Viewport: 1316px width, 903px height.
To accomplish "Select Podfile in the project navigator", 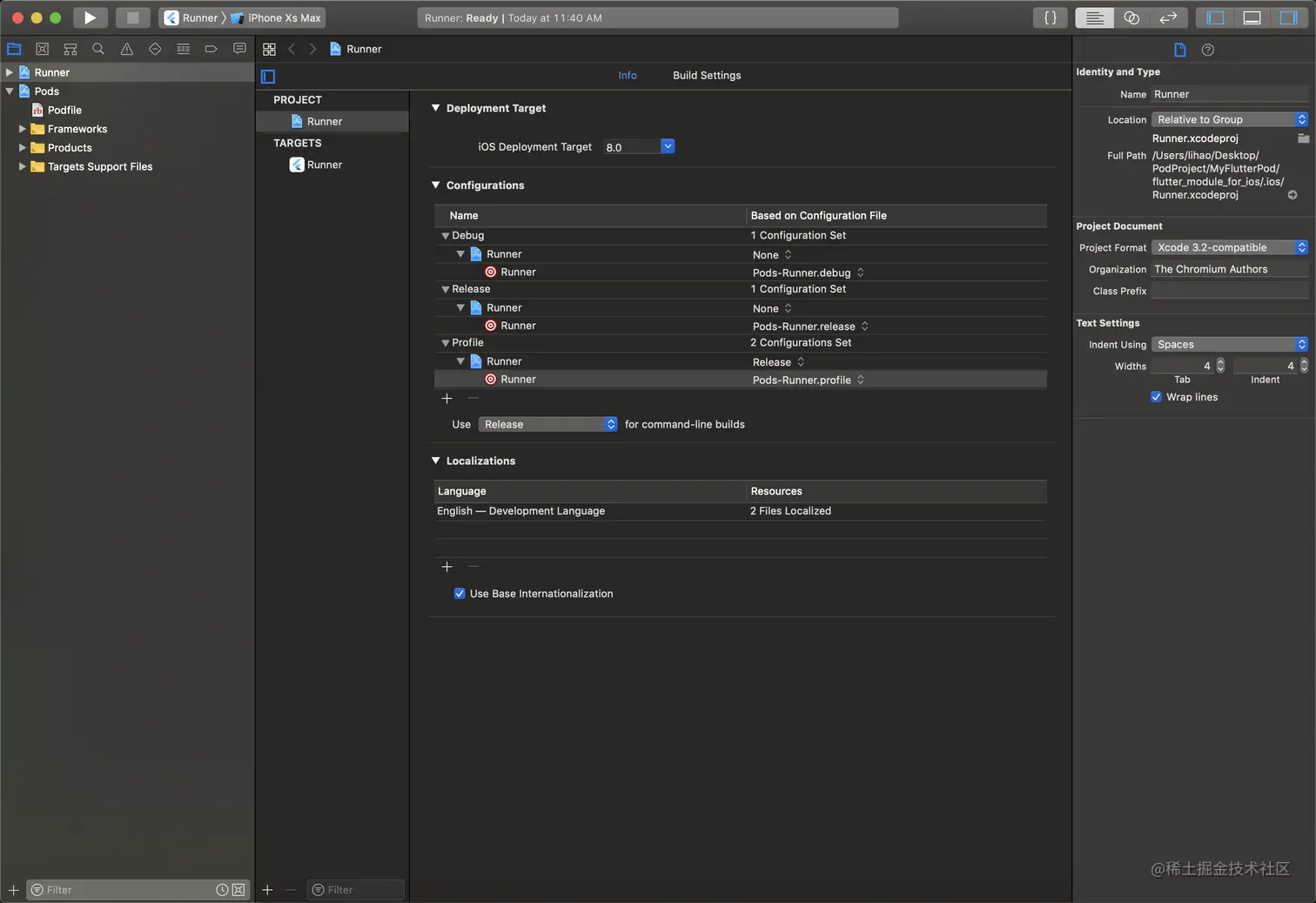I will coord(64,110).
